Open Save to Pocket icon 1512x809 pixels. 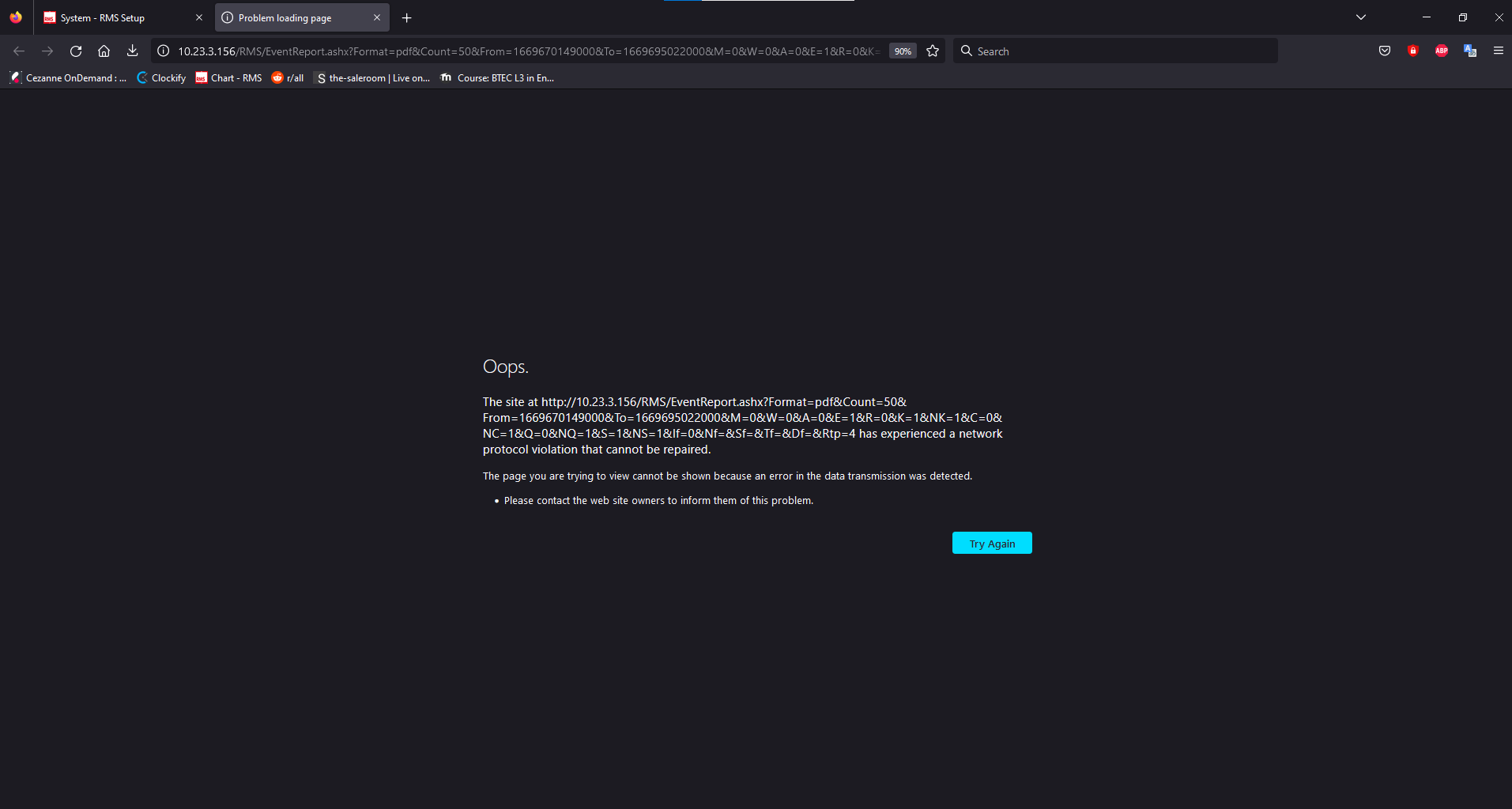tap(1385, 51)
